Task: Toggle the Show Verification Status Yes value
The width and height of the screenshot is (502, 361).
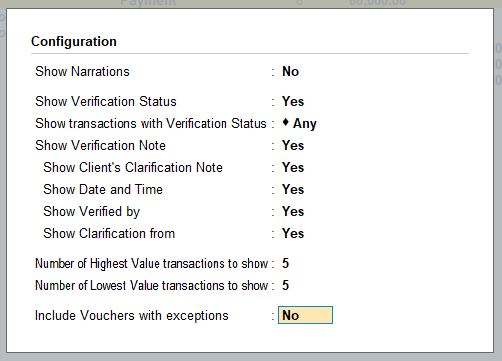Action: click(x=293, y=101)
